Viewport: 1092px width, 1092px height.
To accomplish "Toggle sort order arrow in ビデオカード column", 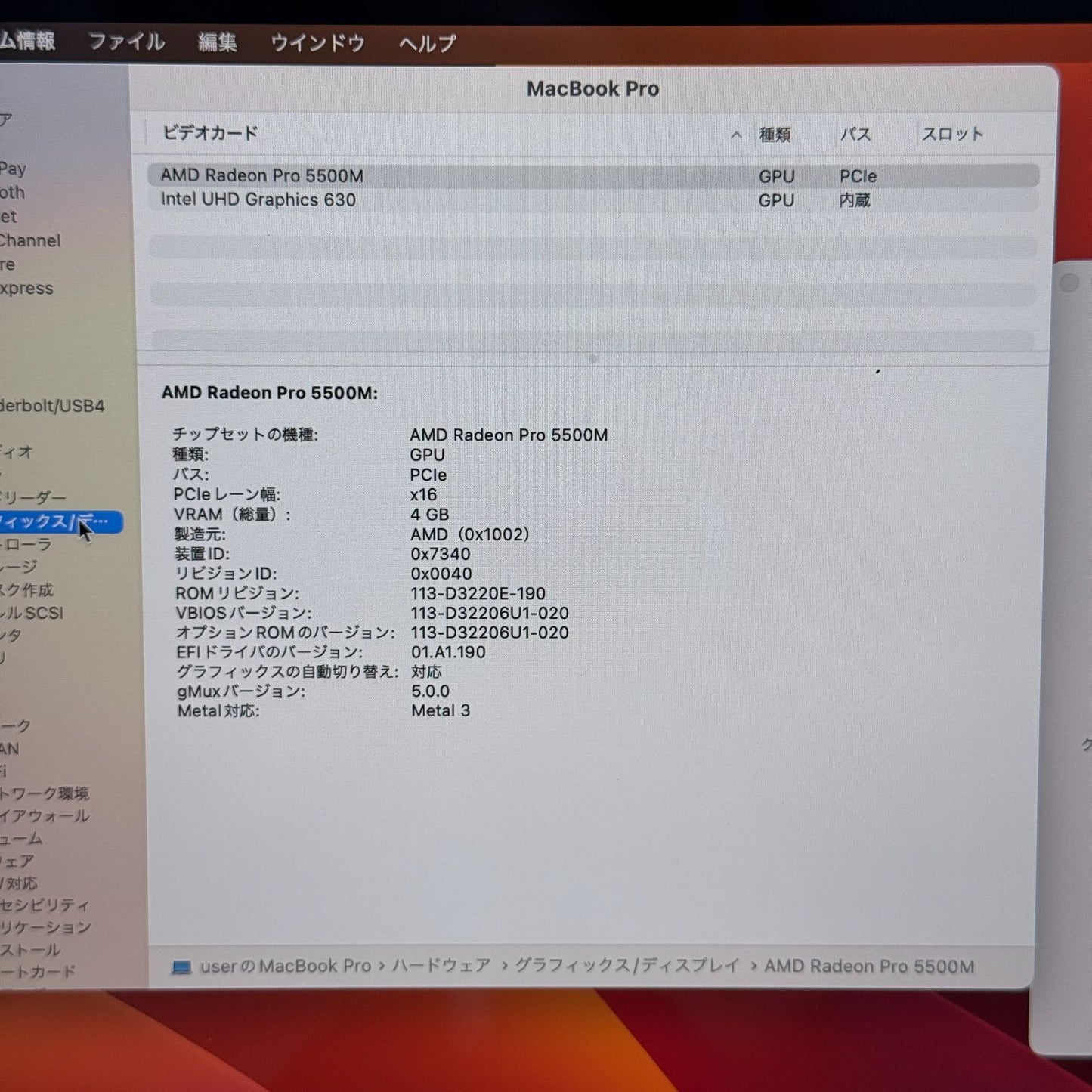I will click(x=735, y=135).
